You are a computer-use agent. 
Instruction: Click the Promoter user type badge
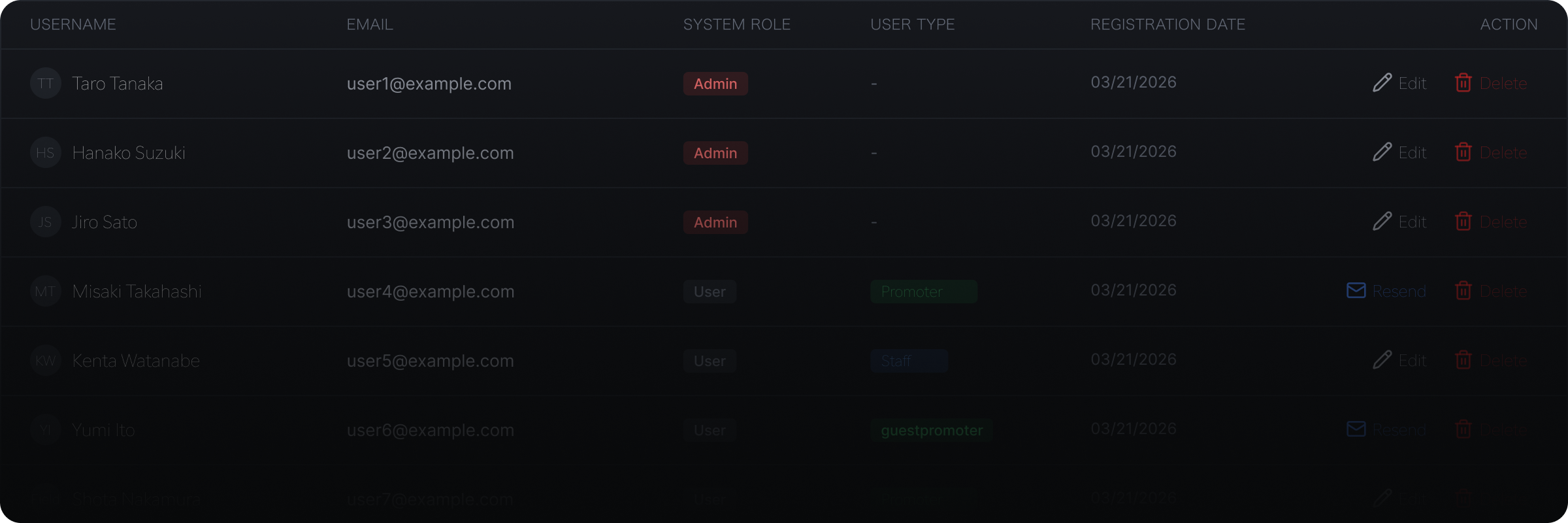point(923,292)
